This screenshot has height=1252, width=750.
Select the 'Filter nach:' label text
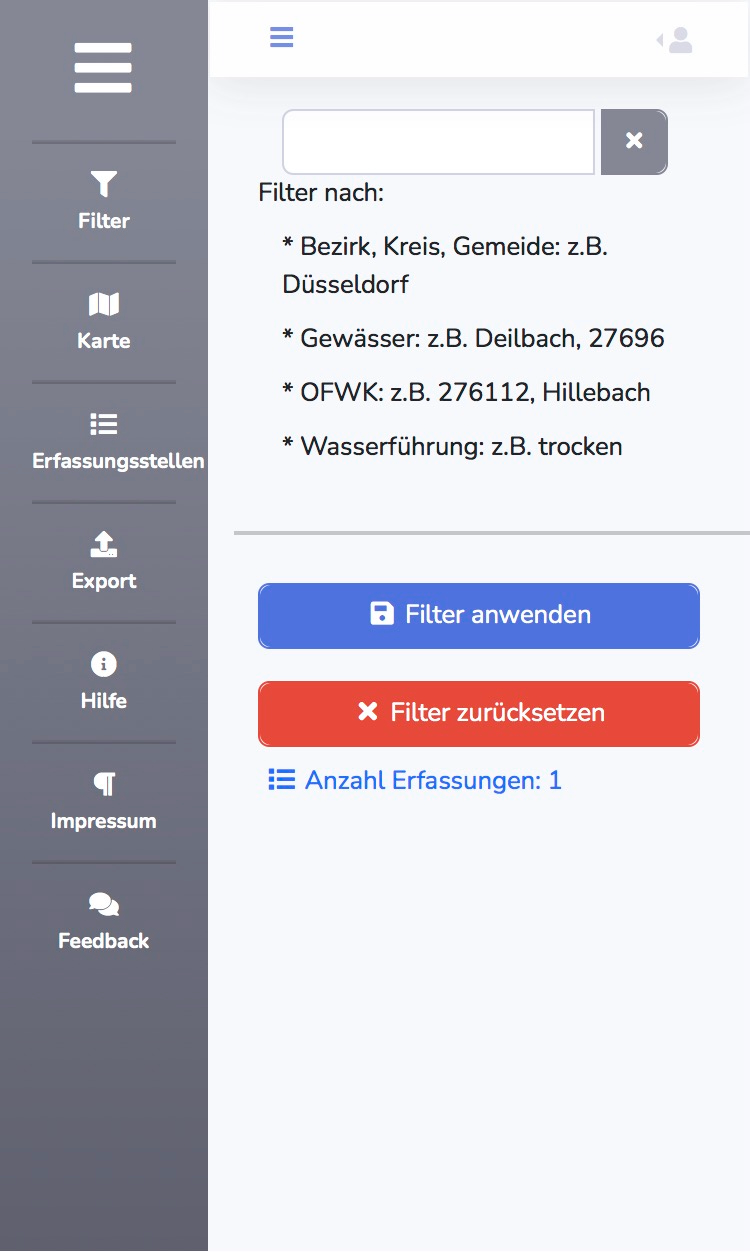click(x=321, y=192)
